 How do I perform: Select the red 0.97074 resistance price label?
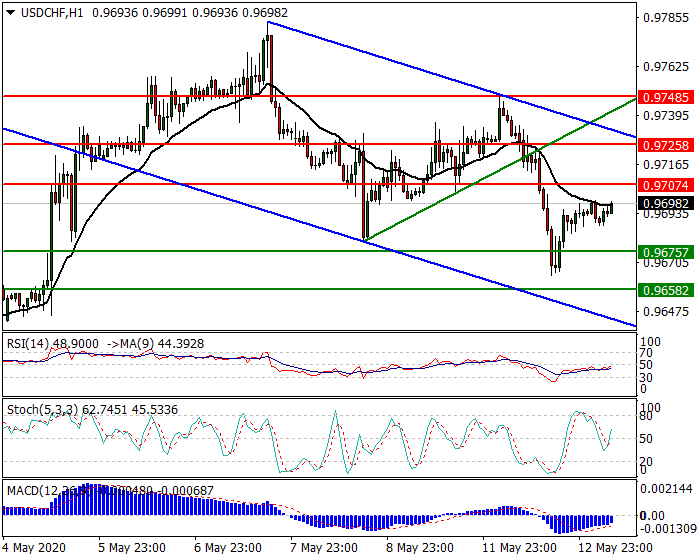tap(666, 185)
